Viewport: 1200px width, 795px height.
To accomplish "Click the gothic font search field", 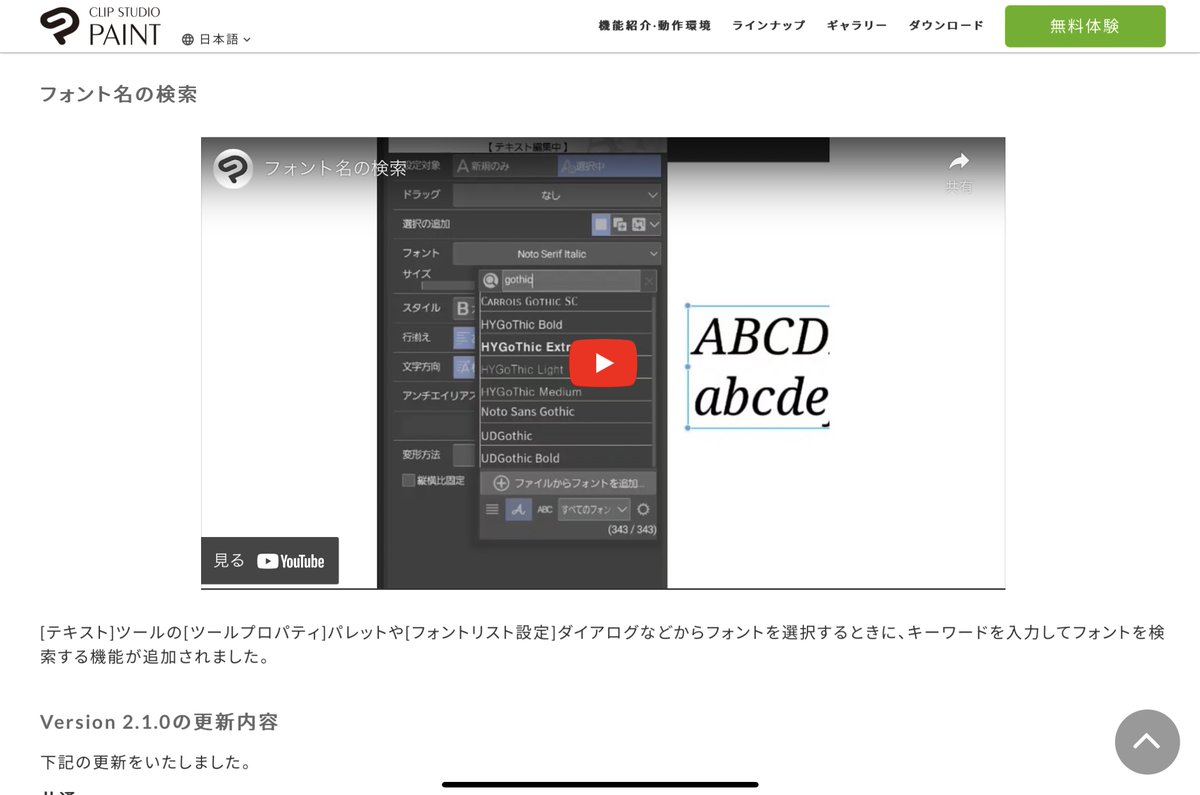I will tap(570, 281).
